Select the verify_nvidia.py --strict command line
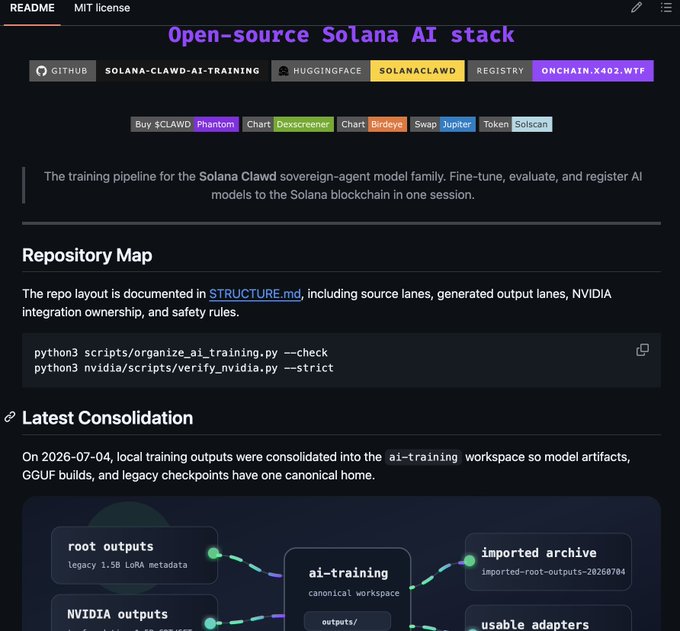 pos(184,368)
